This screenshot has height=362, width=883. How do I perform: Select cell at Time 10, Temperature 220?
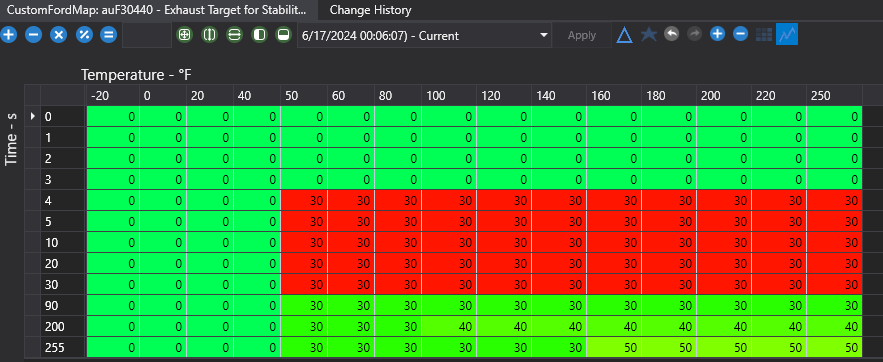[x=779, y=243]
